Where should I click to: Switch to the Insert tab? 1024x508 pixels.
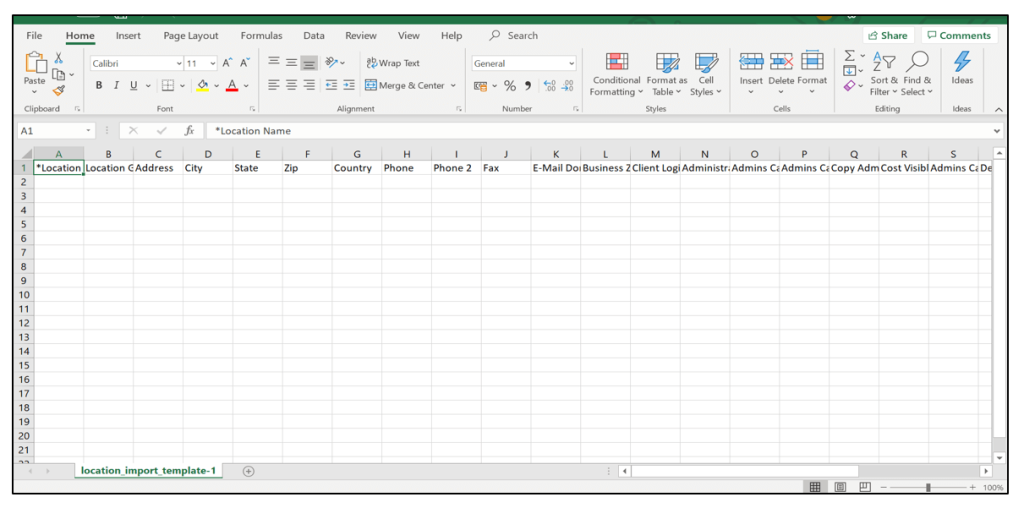tap(128, 36)
